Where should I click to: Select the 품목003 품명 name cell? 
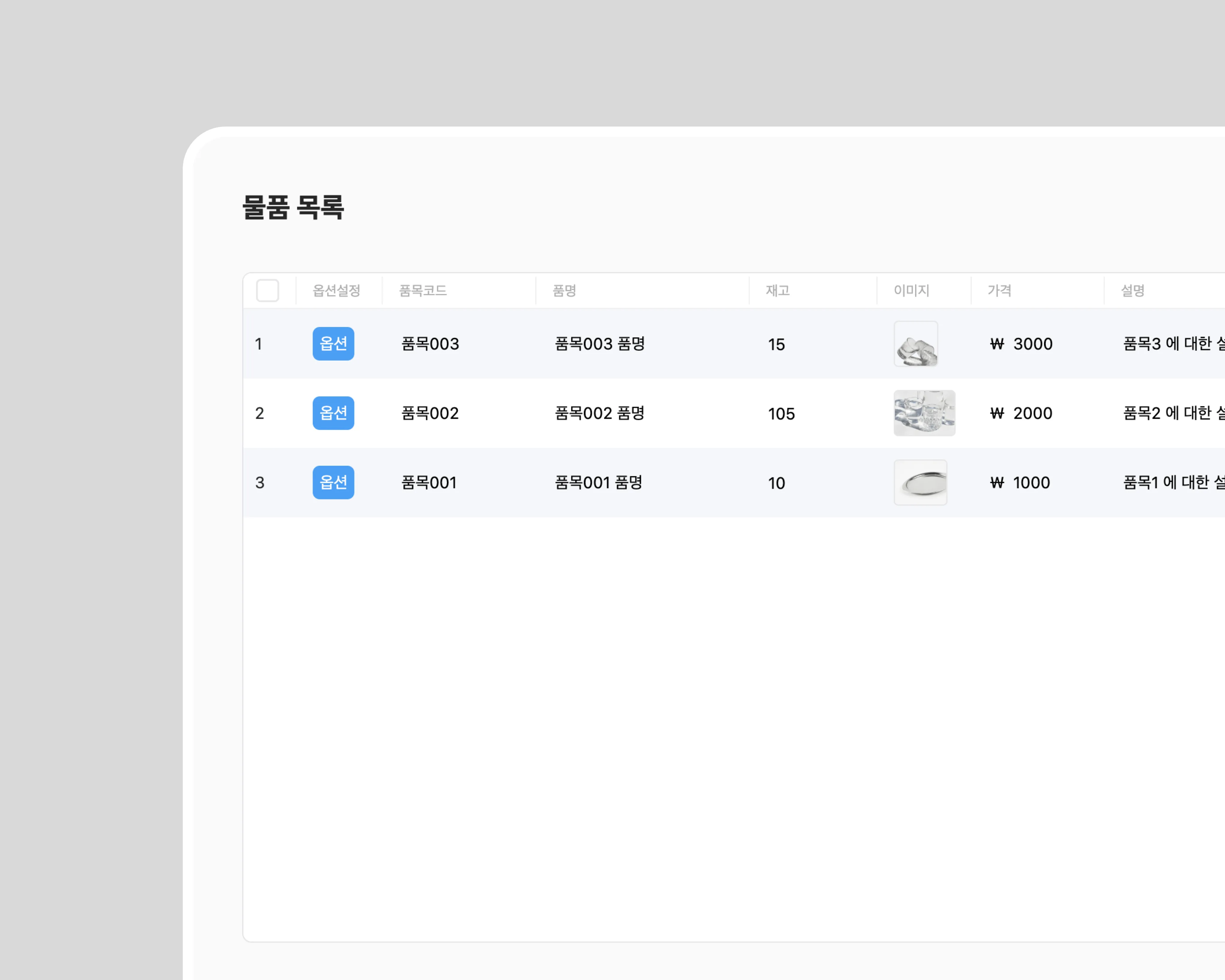[599, 343]
